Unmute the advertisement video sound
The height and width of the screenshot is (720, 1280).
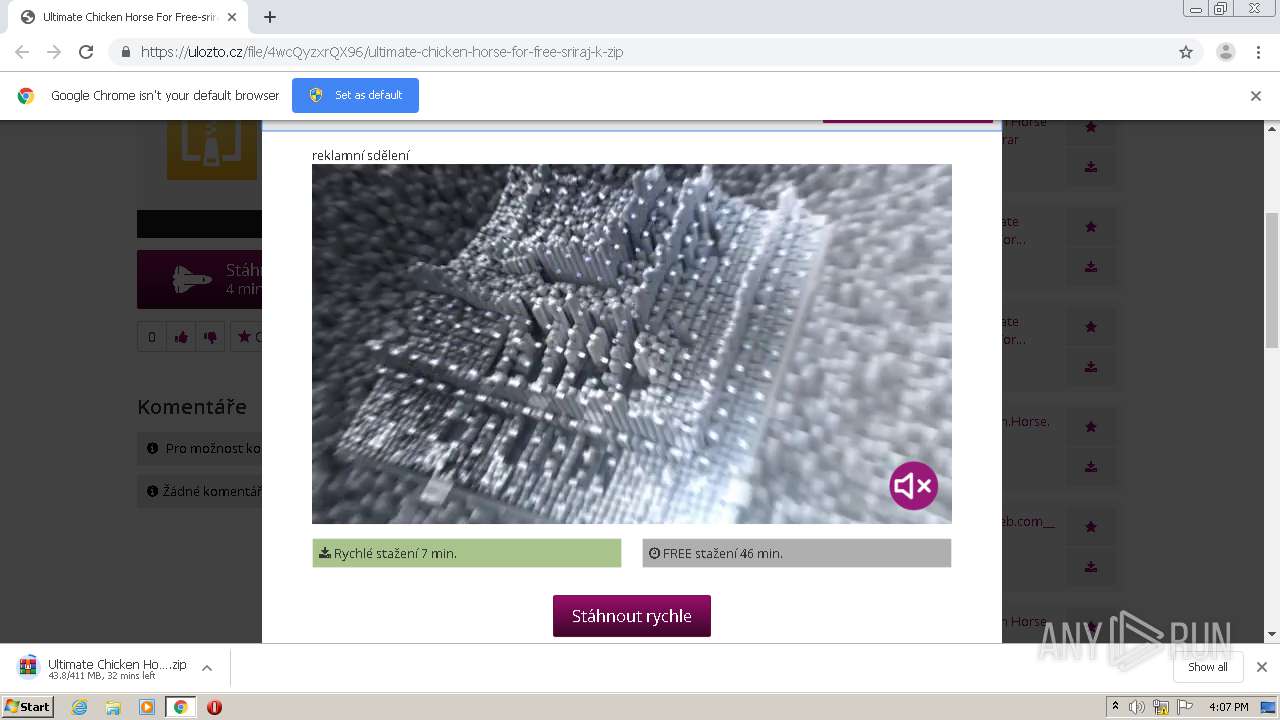click(x=914, y=486)
